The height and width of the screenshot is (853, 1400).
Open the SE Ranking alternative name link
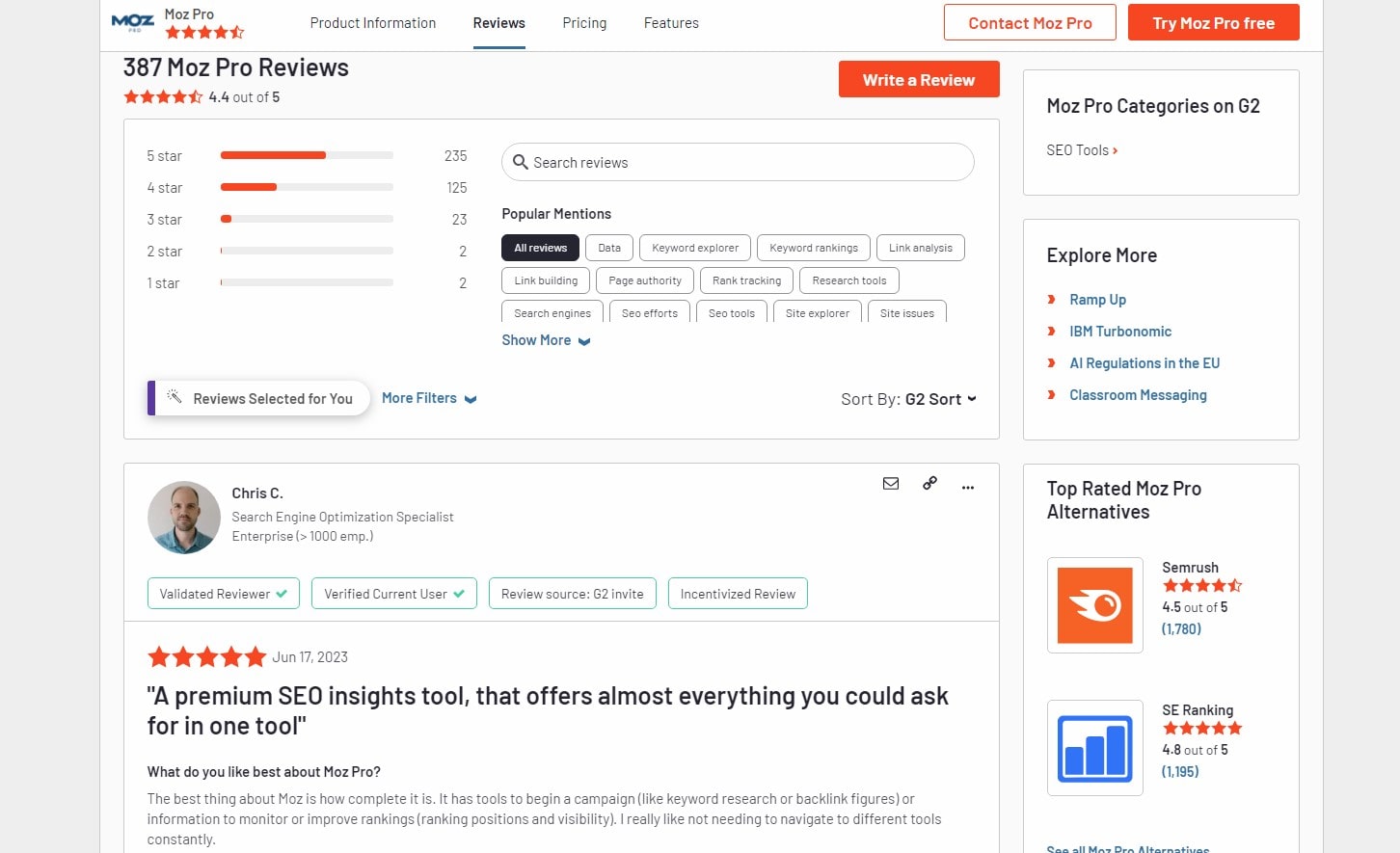point(1198,710)
